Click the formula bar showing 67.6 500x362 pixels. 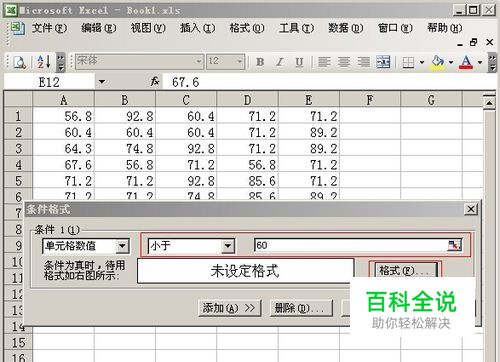coord(328,82)
